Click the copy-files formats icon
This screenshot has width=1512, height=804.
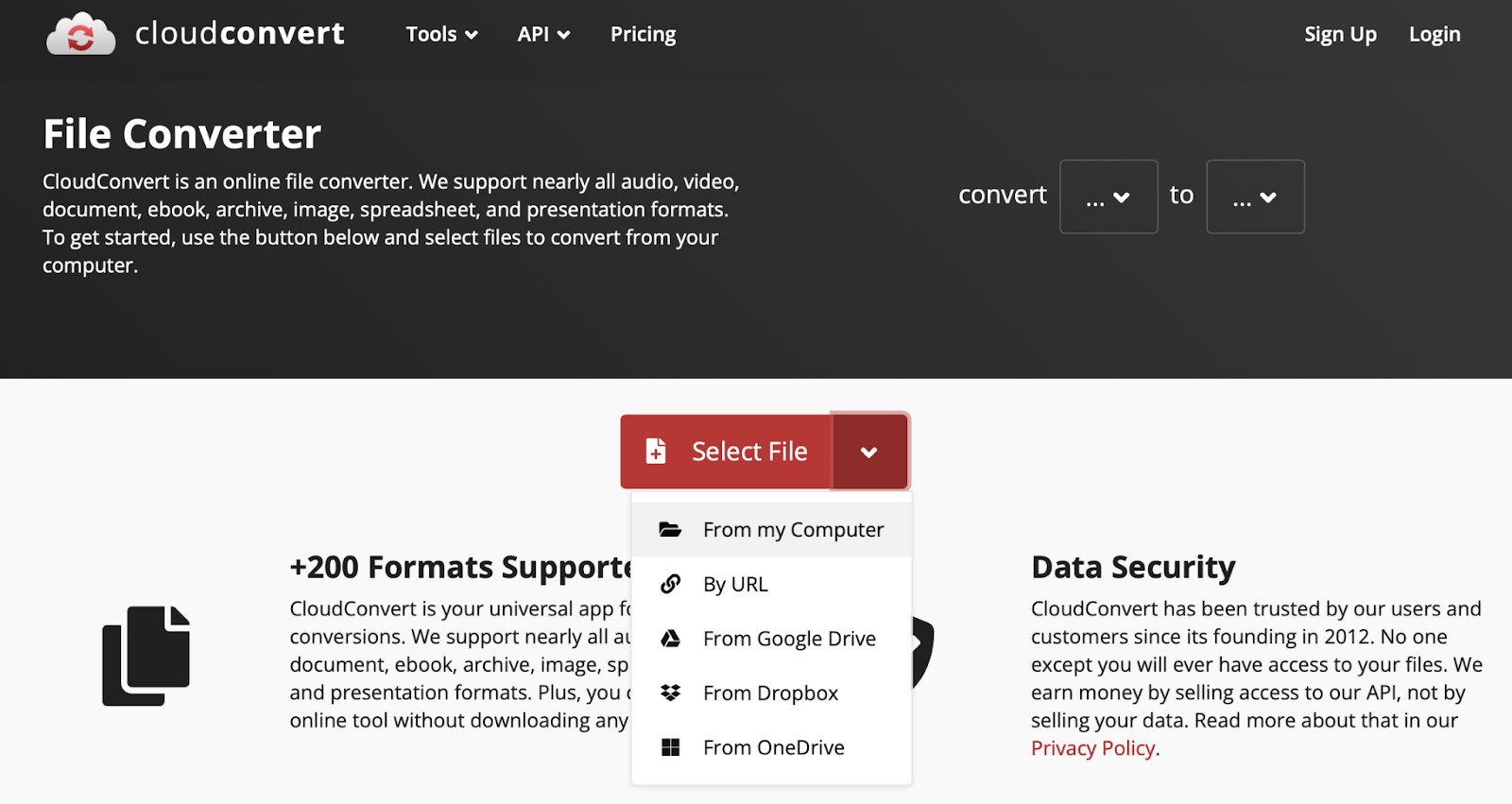[x=146, y=656]
